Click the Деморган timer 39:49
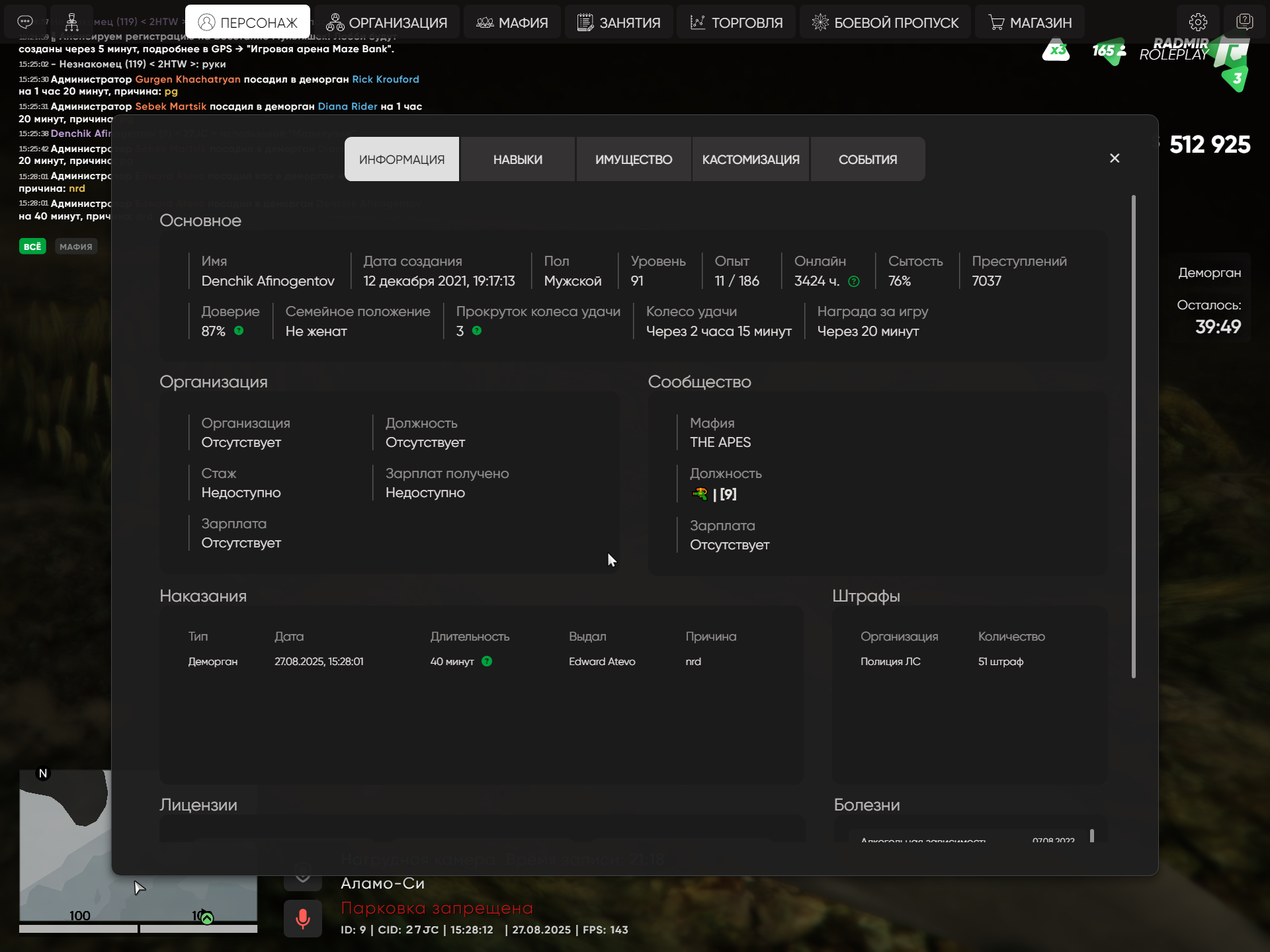Screen dimensions: 1270x952 coord(1218,327)
